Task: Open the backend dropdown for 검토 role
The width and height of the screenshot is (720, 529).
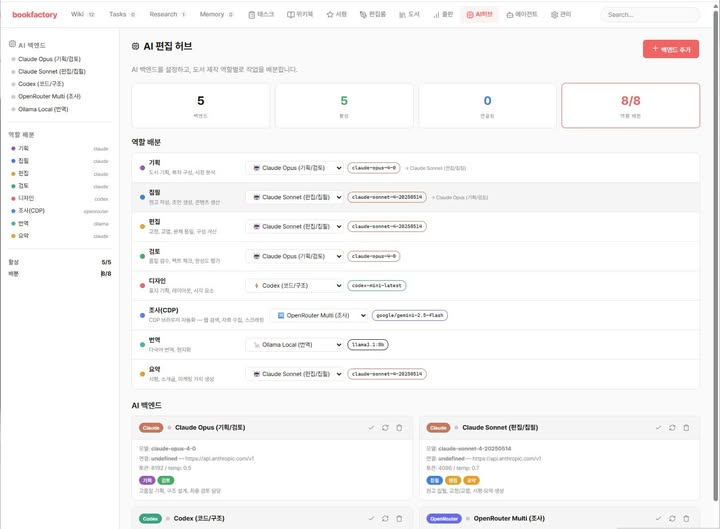Action: (x=295, y=256)
